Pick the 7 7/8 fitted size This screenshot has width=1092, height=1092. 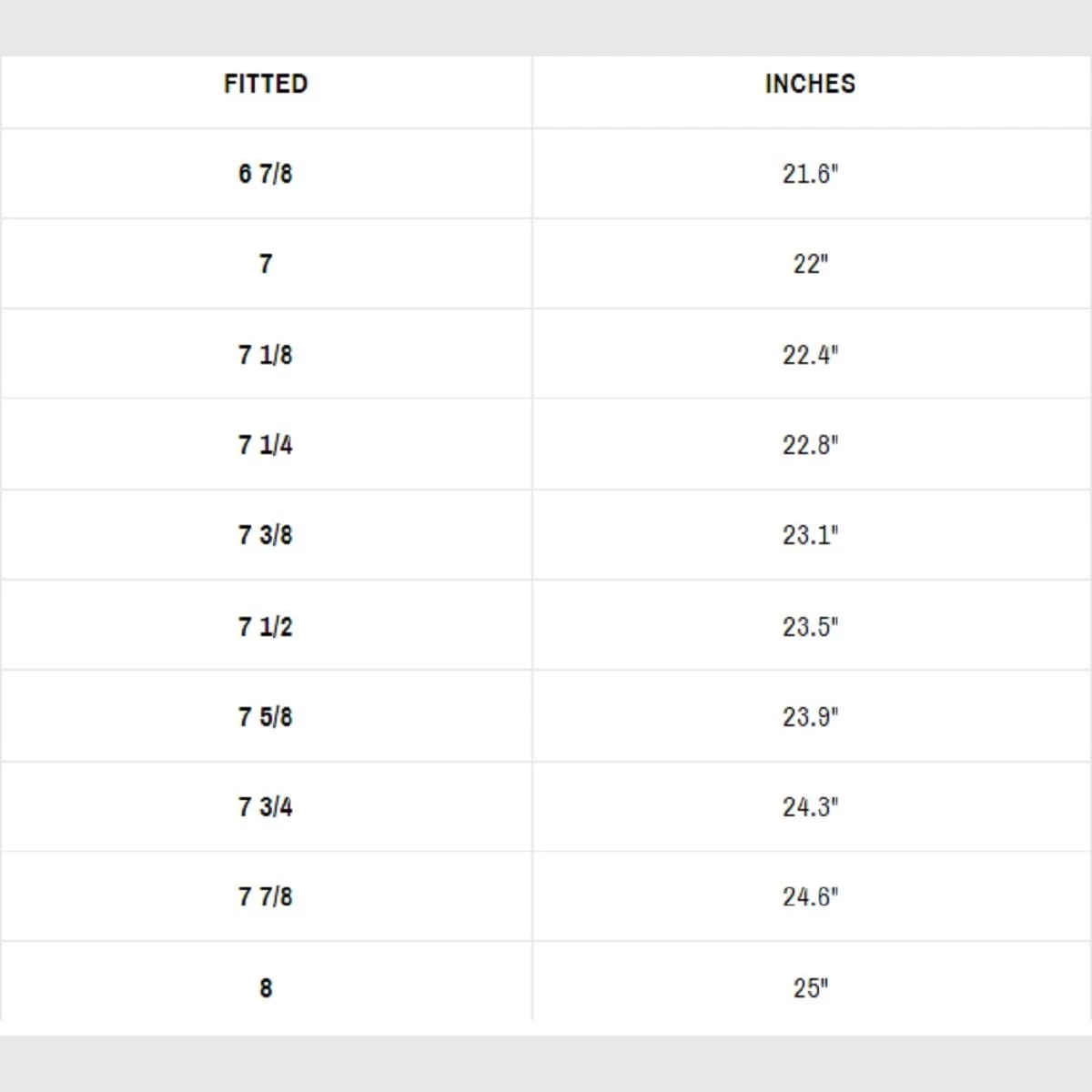coord(266,896)
